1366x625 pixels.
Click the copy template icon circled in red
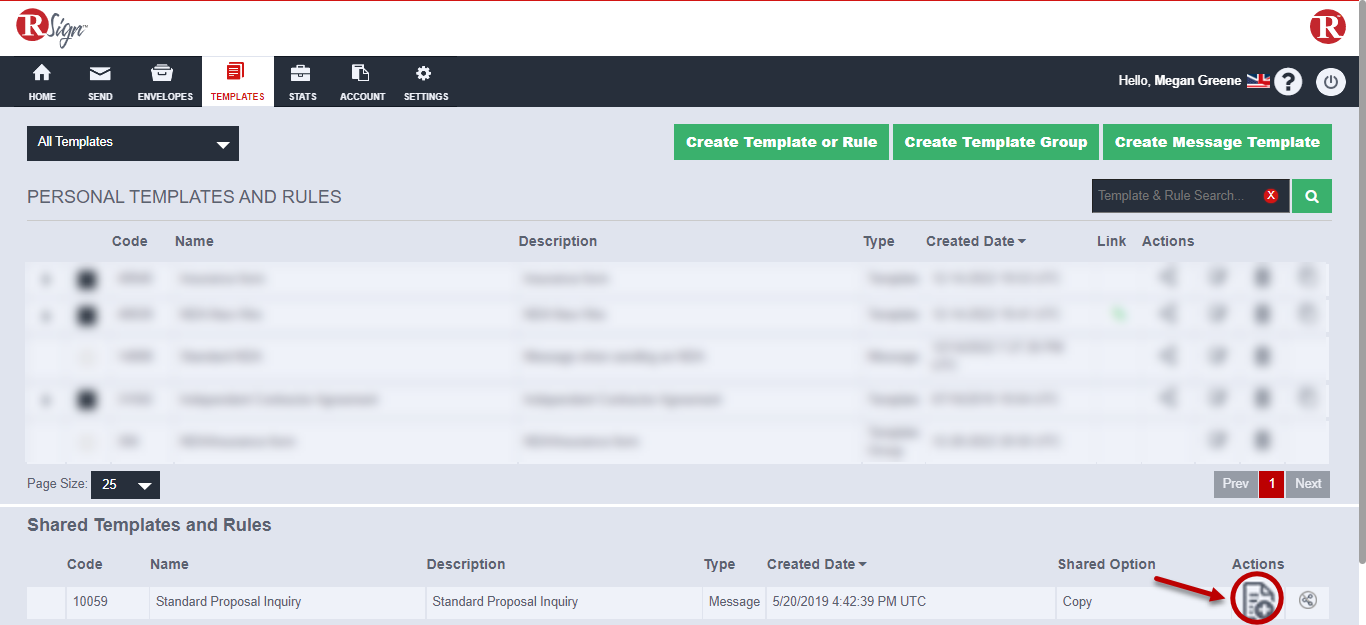(1257, 600)
